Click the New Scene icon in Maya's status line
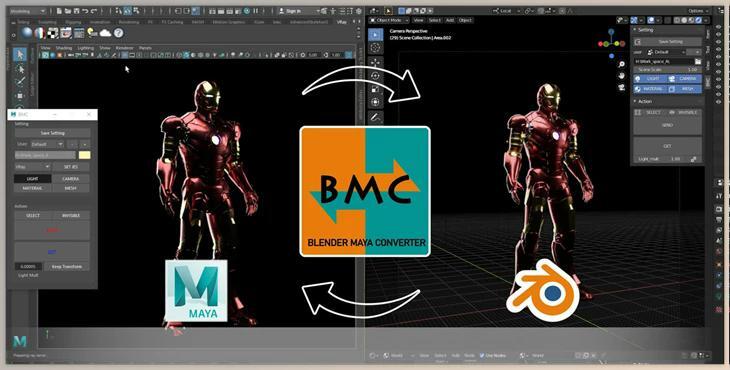The width and height of the screenshot is (730, 370). [x=60, y=11]
